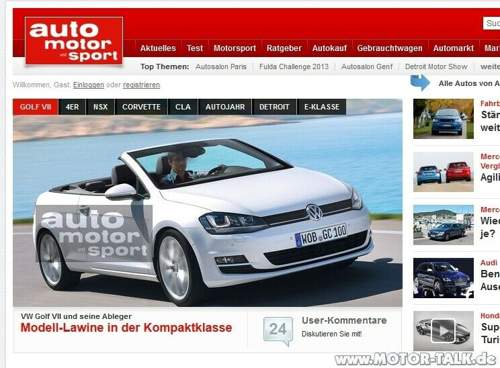Open the Automarkt menu
The image size is (500, 368).
click(453, 48)
